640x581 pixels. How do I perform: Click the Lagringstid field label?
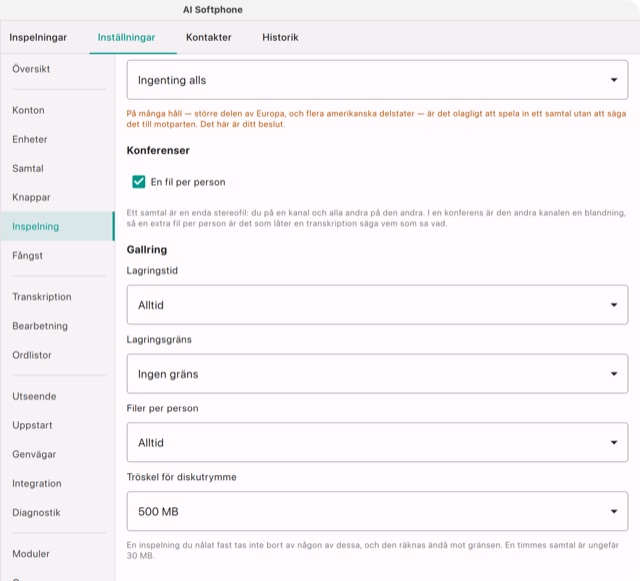click(152, 271)
